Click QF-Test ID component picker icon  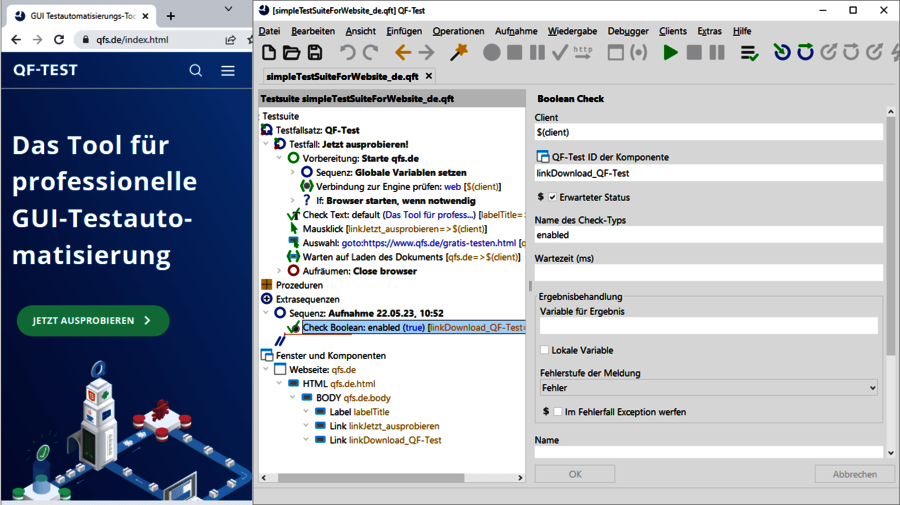point(542,157)
